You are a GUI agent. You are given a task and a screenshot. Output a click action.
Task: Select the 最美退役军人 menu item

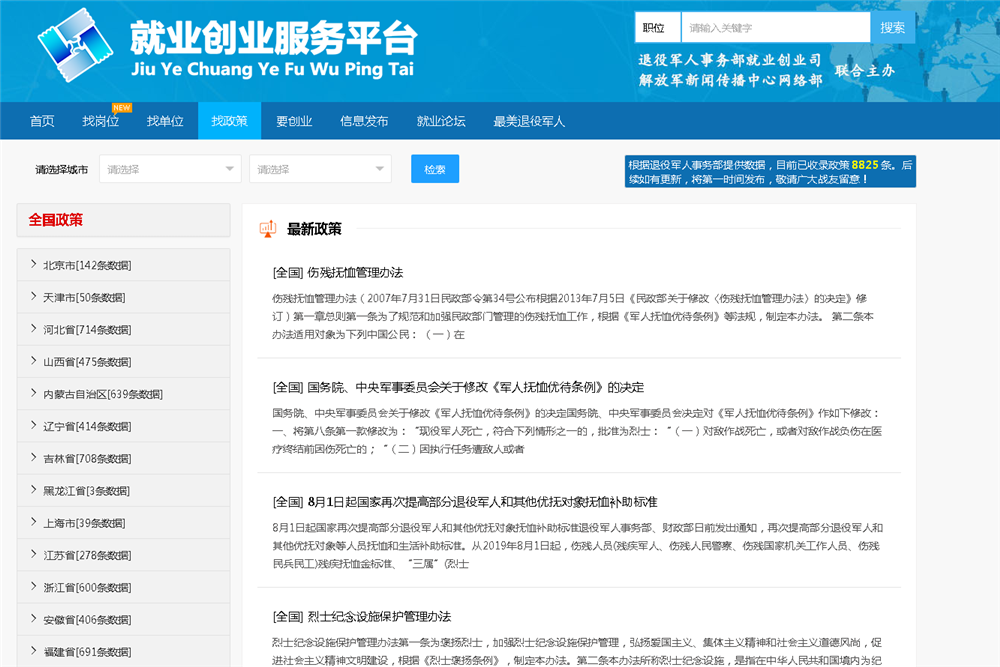point(529,121)
